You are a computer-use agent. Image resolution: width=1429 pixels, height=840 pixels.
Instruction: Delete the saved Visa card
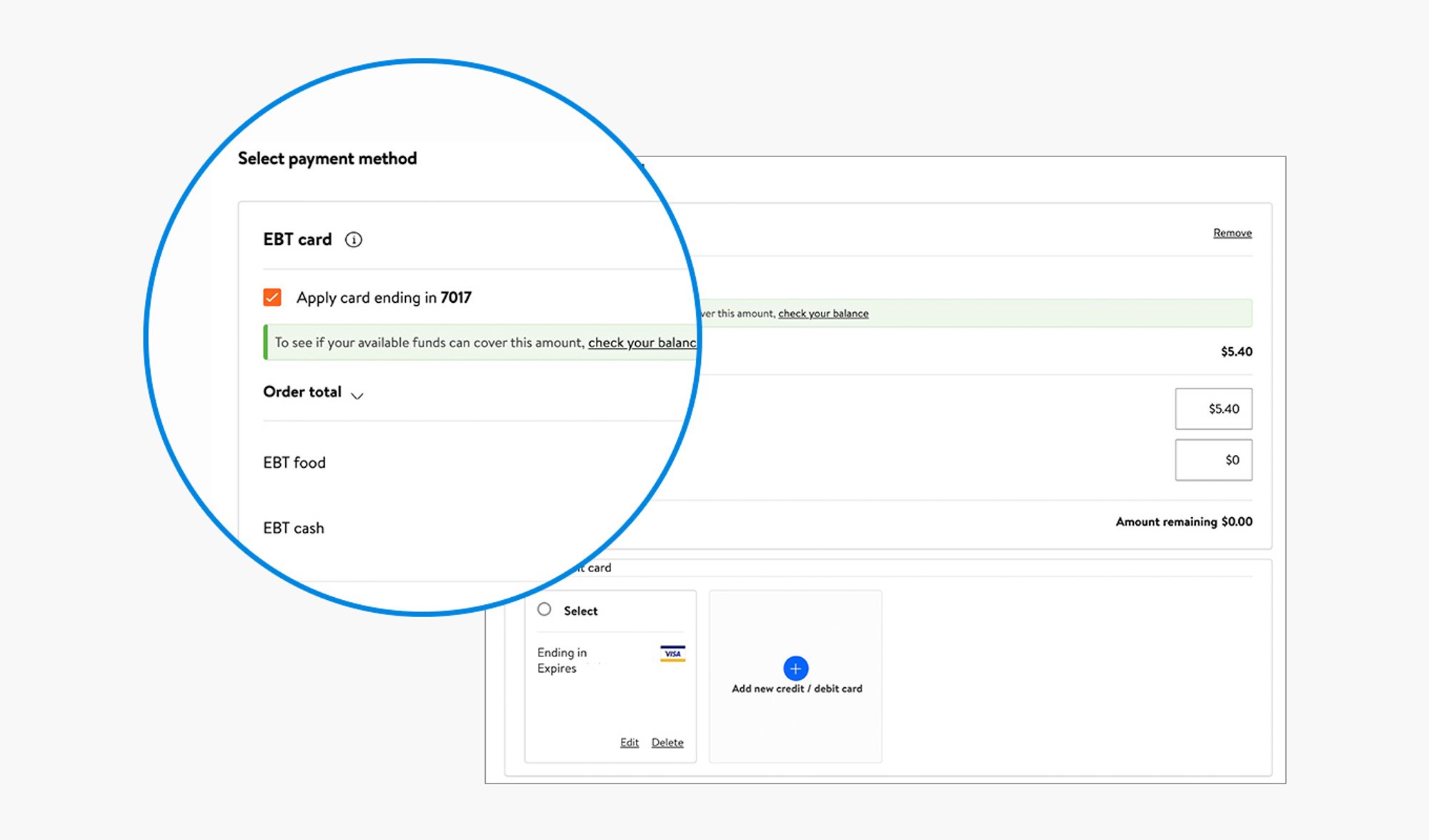[667, 743]
